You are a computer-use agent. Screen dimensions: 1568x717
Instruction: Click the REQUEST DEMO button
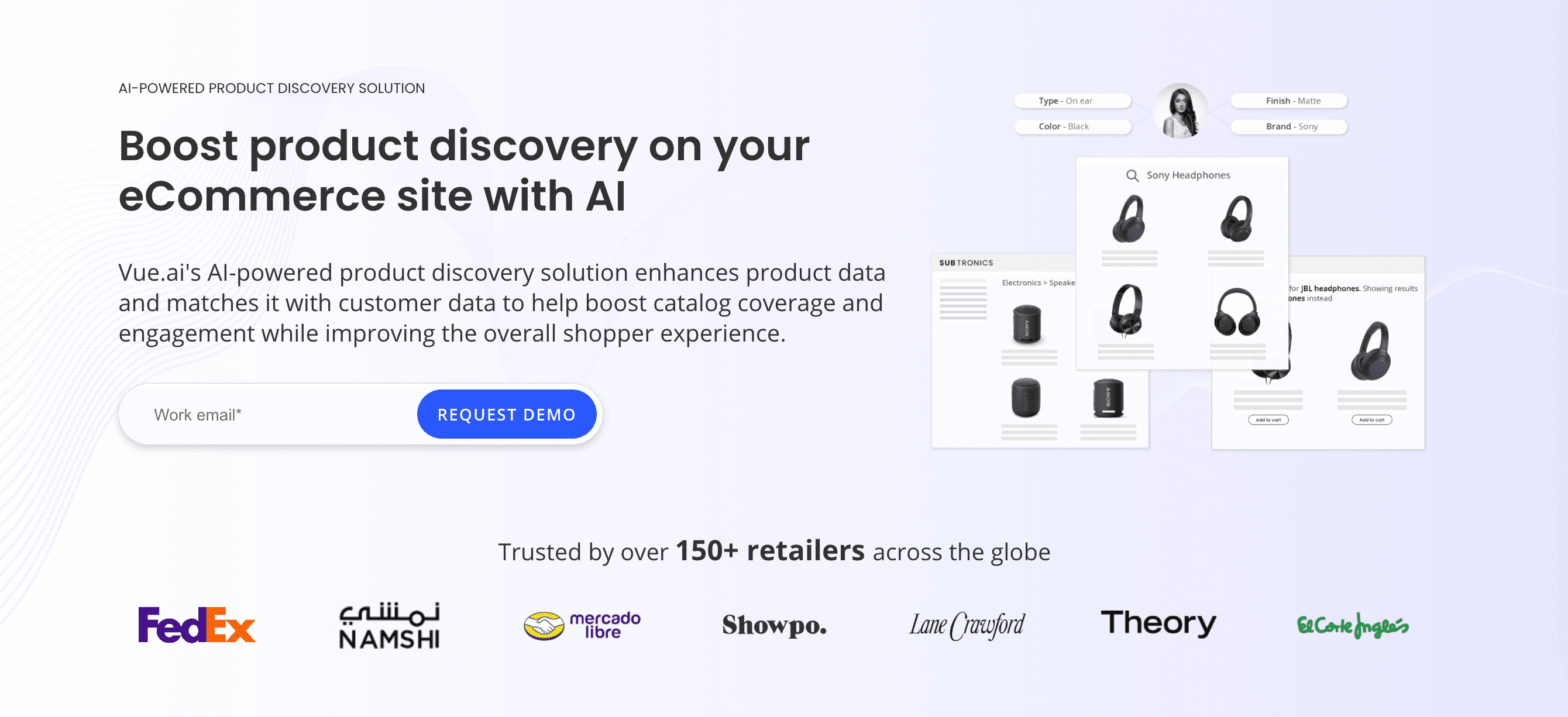(x=506, y=413)
